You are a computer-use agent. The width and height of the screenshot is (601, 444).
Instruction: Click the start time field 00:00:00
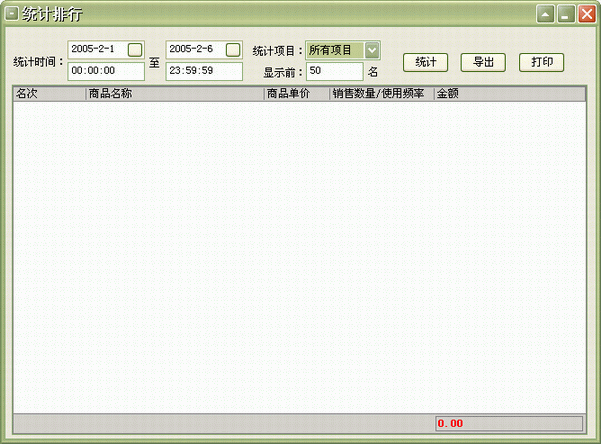106,71
